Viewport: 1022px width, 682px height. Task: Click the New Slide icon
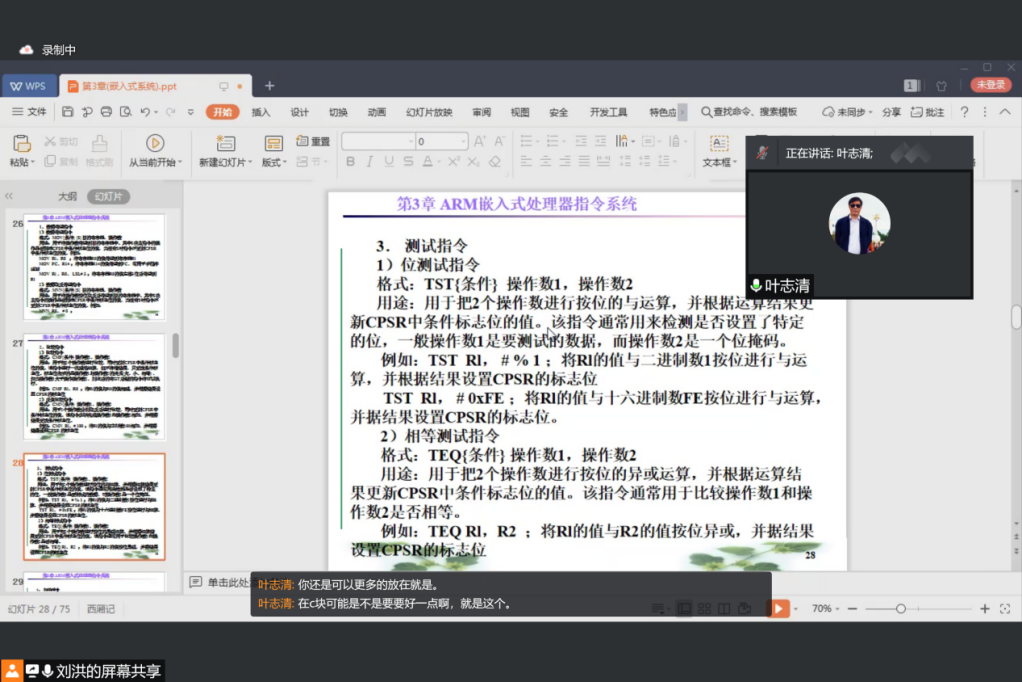pyautogui.click(x=226, y=143)
